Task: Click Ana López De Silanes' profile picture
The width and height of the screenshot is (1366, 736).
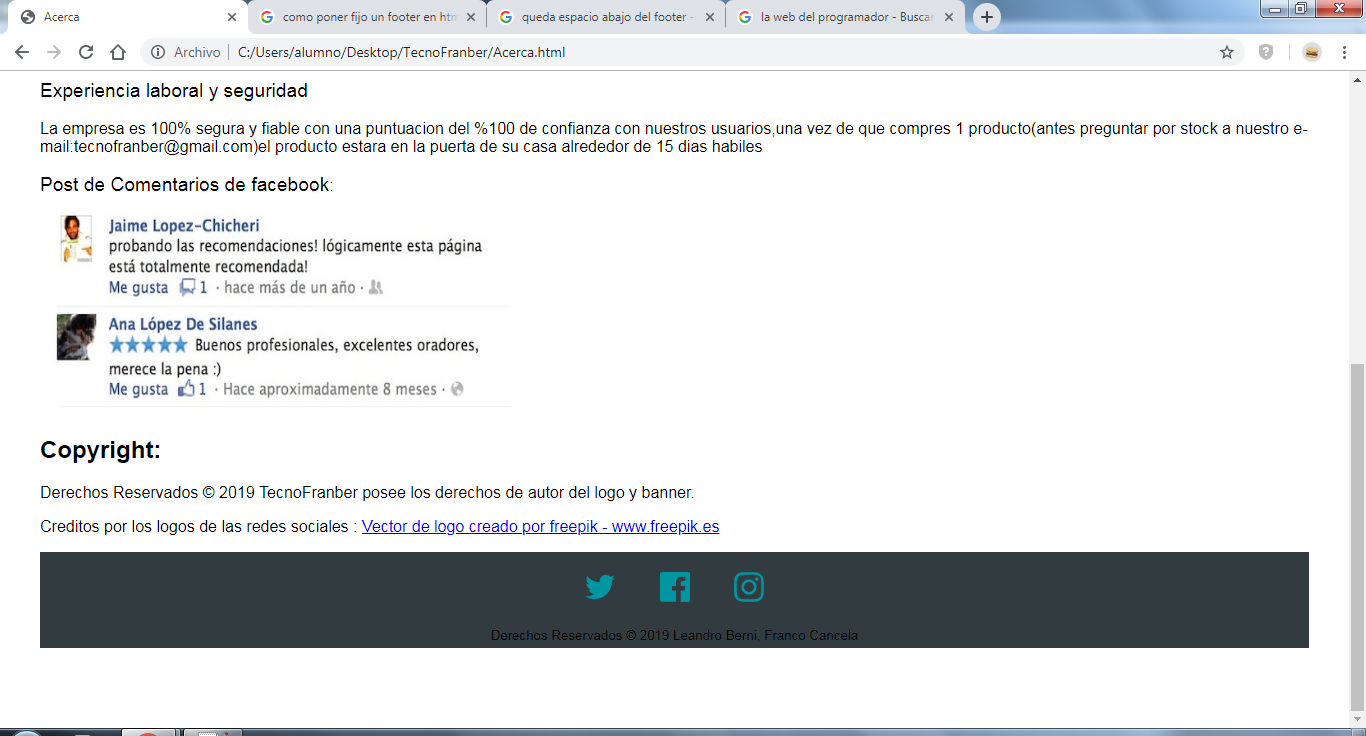Action: [76, 337]
